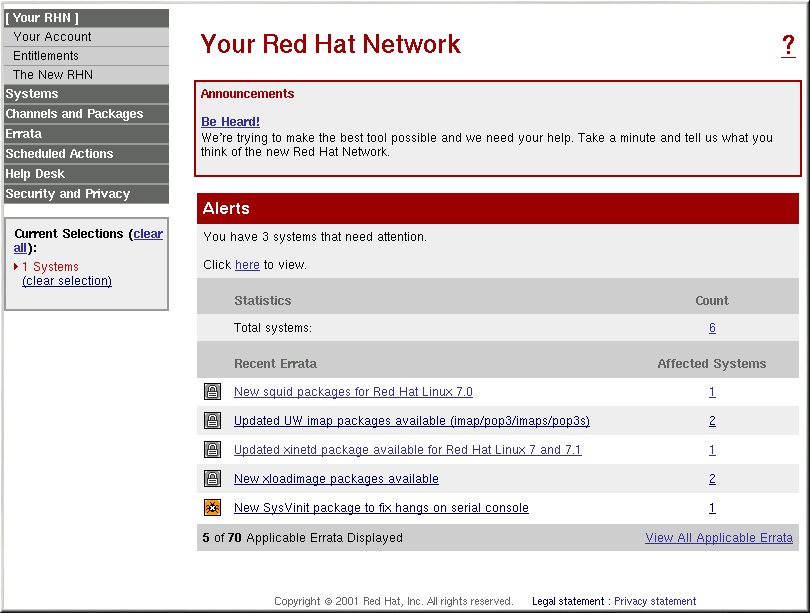This screenshot has width=810, height=613.
Task: Click red arrow beside 1 Systems selection
Action: 16,267
